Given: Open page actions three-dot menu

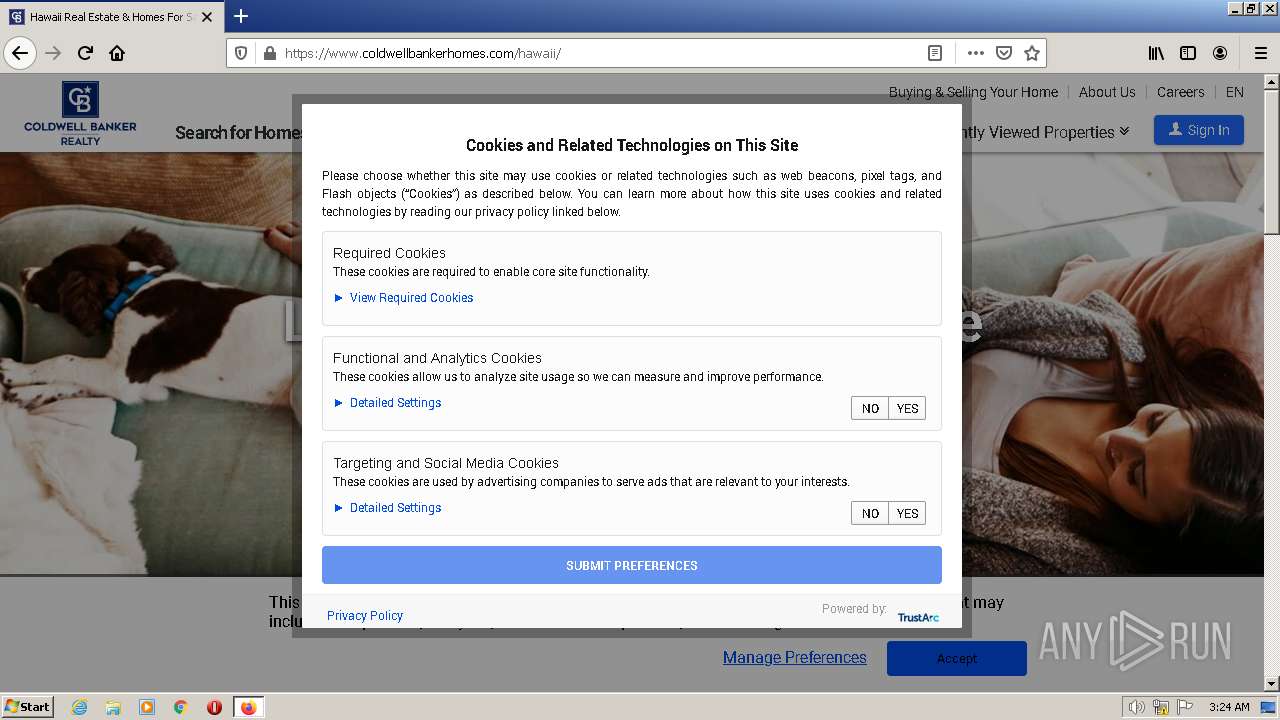Looking at the screenshot, I should point(975,53).
